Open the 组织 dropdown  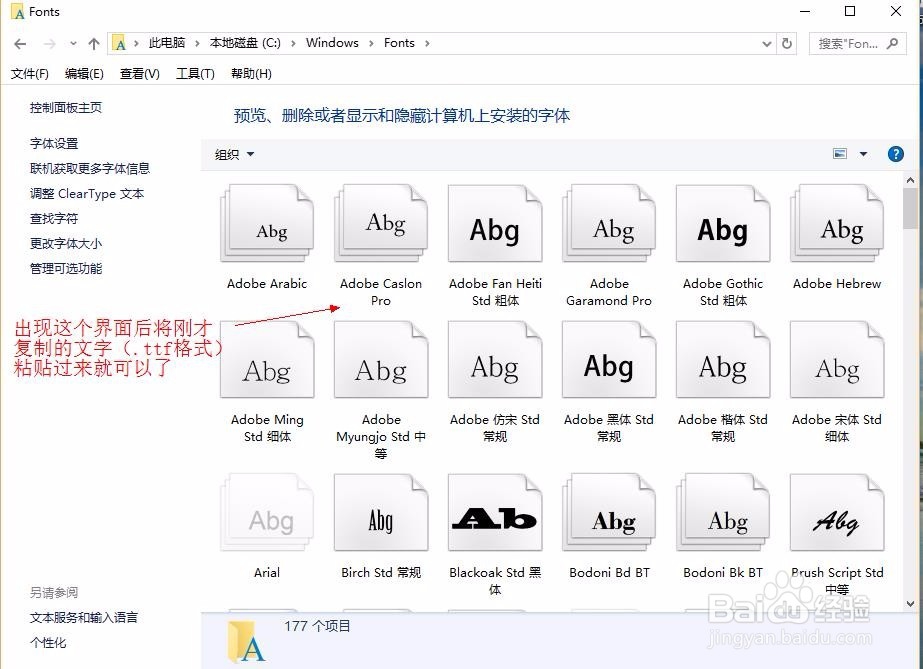[234, 155]
